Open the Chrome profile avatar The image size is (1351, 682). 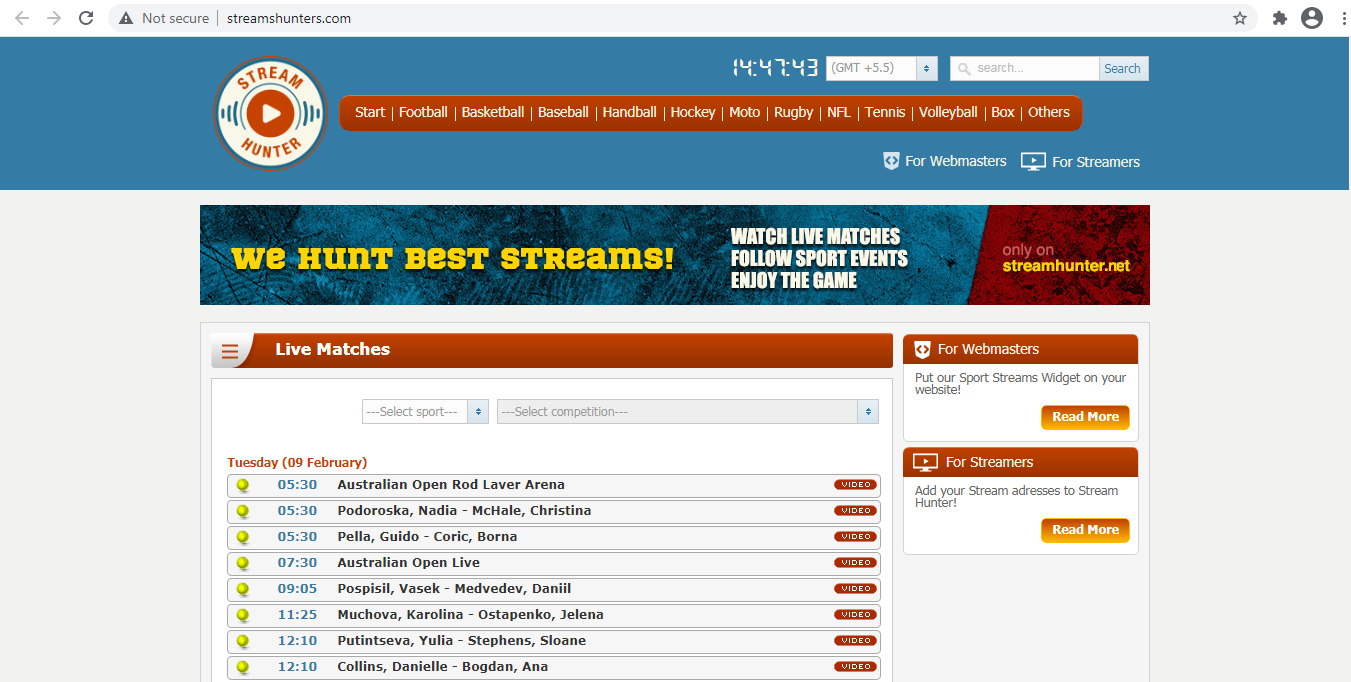1312,18
